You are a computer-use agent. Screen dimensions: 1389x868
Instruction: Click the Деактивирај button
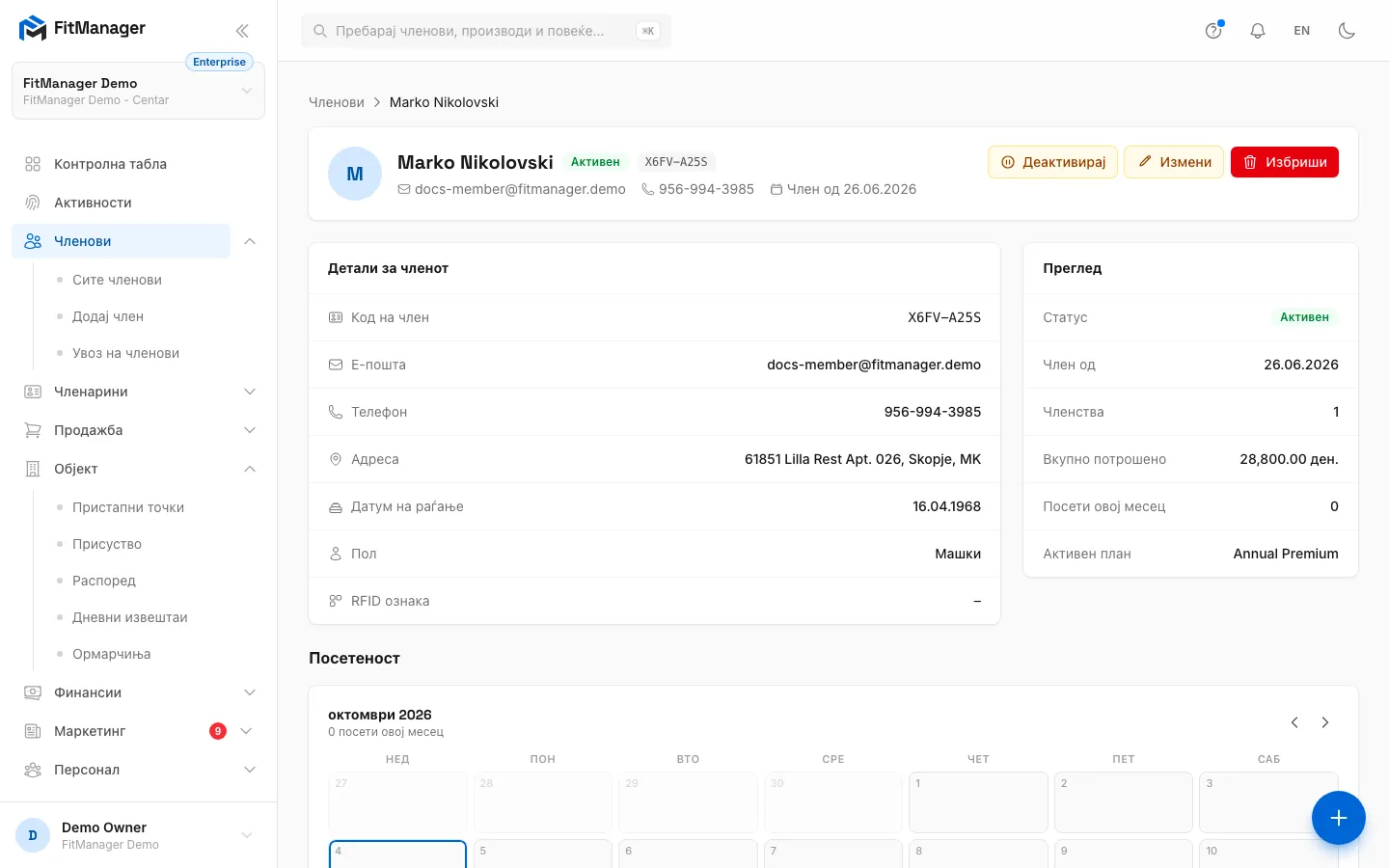1052,162
